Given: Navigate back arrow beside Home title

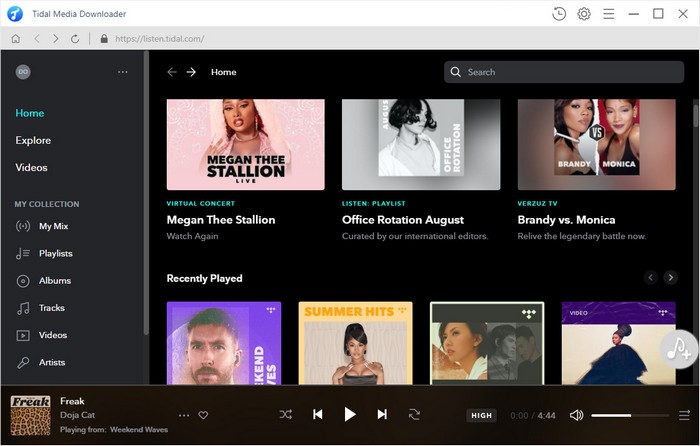Looking at the screenshot, I should pos(172,72).
